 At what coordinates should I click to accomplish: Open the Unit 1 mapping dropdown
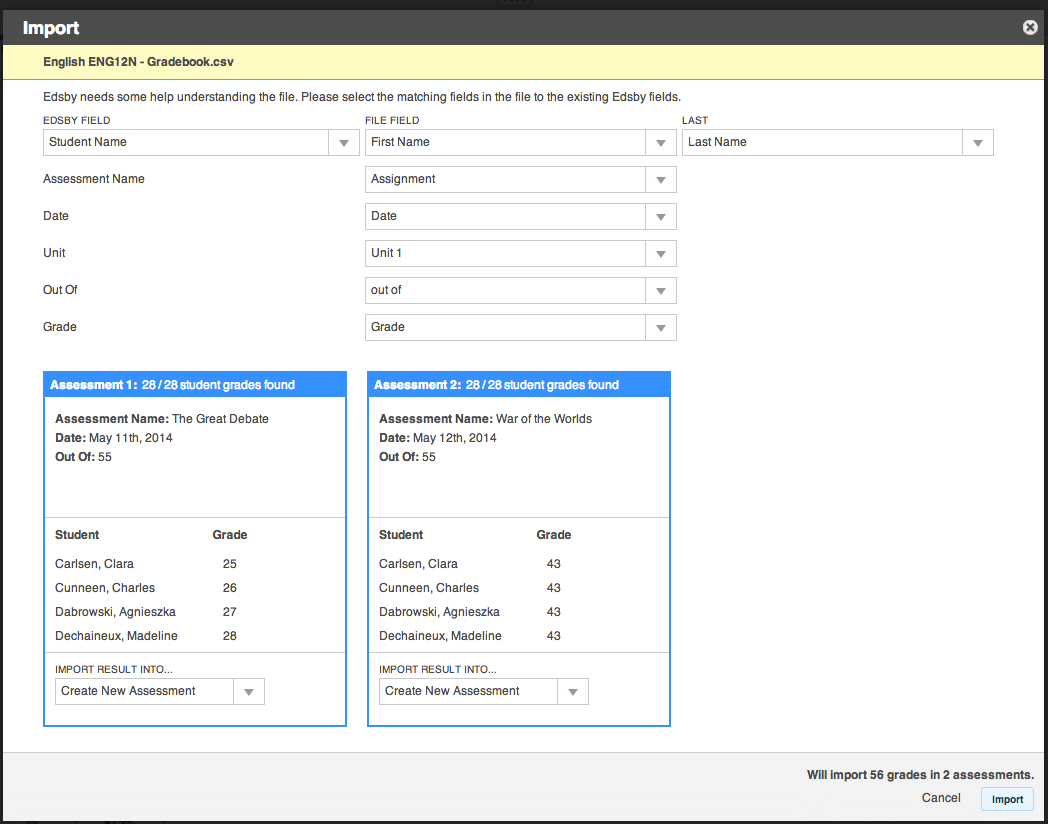(x=660, y=253)
